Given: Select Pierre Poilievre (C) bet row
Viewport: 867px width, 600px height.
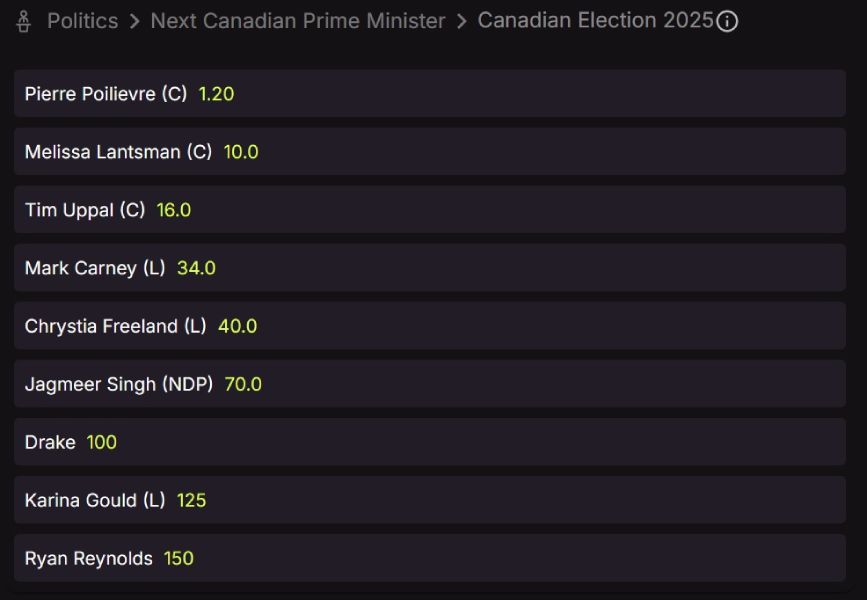Looking at the screenshot, I should pos(430,94).
